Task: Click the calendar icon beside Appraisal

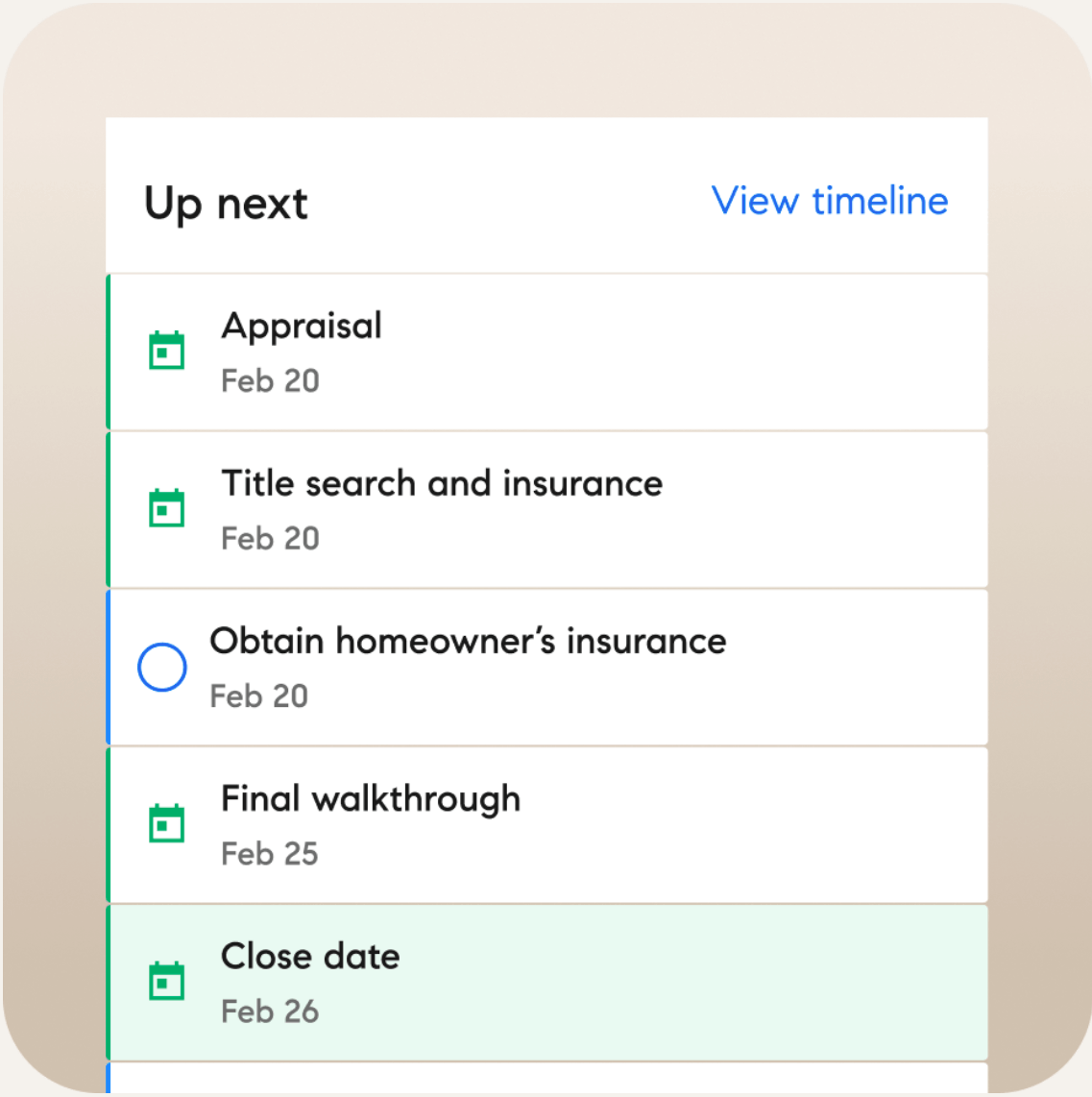Action: pos(166,350)
